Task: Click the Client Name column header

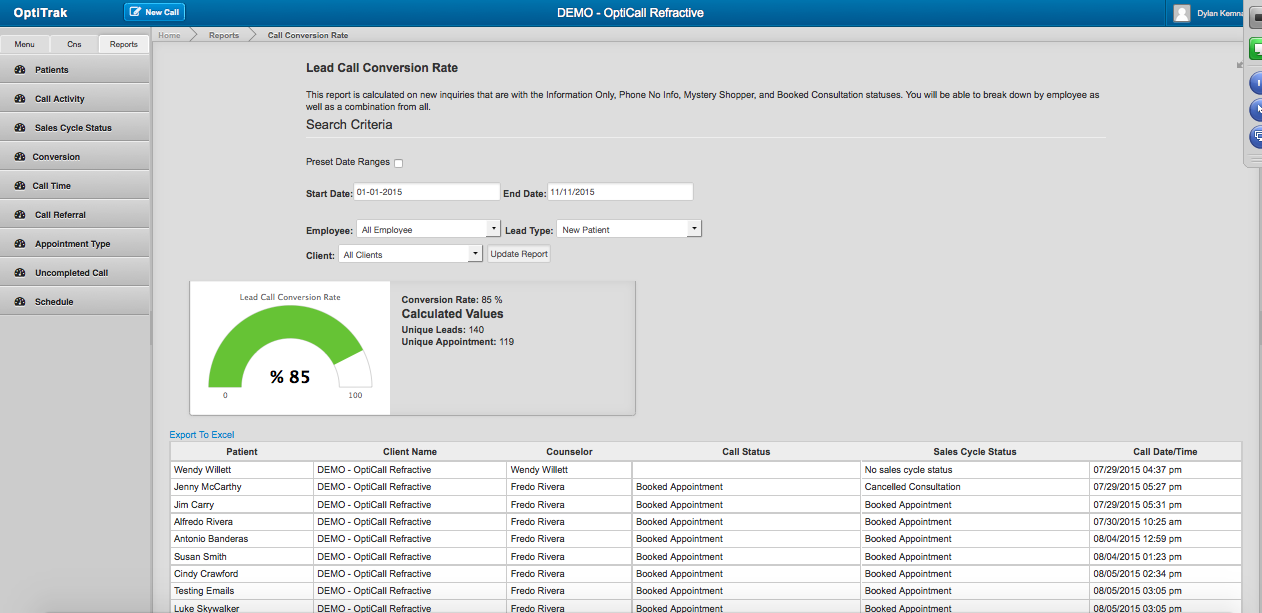Action: pyautogui.click(x=410, y=452)
